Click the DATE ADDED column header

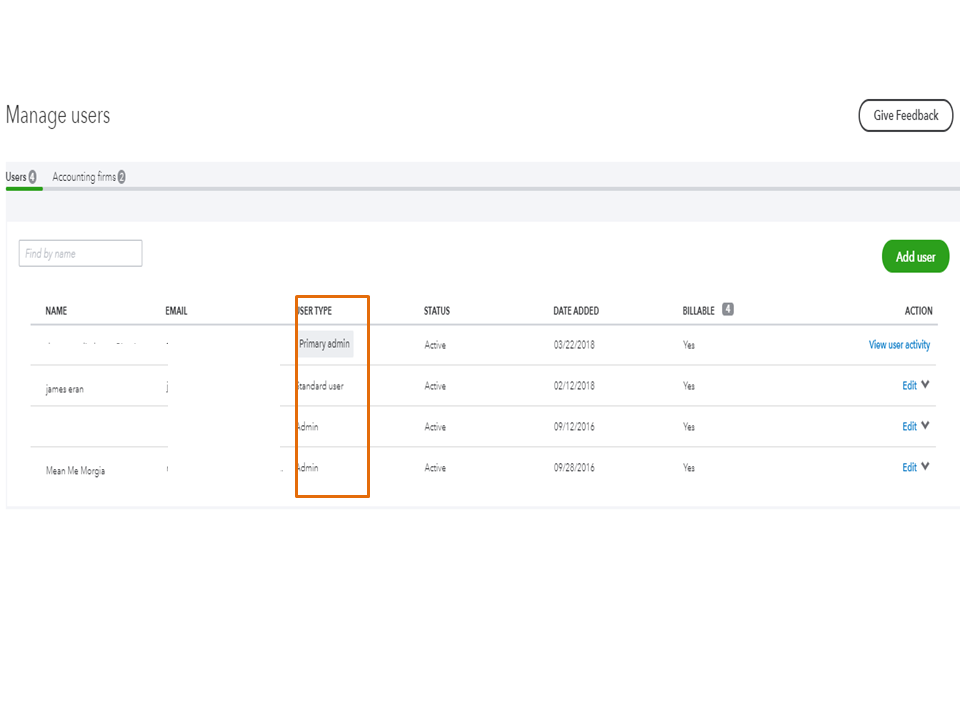coord(577,310)
